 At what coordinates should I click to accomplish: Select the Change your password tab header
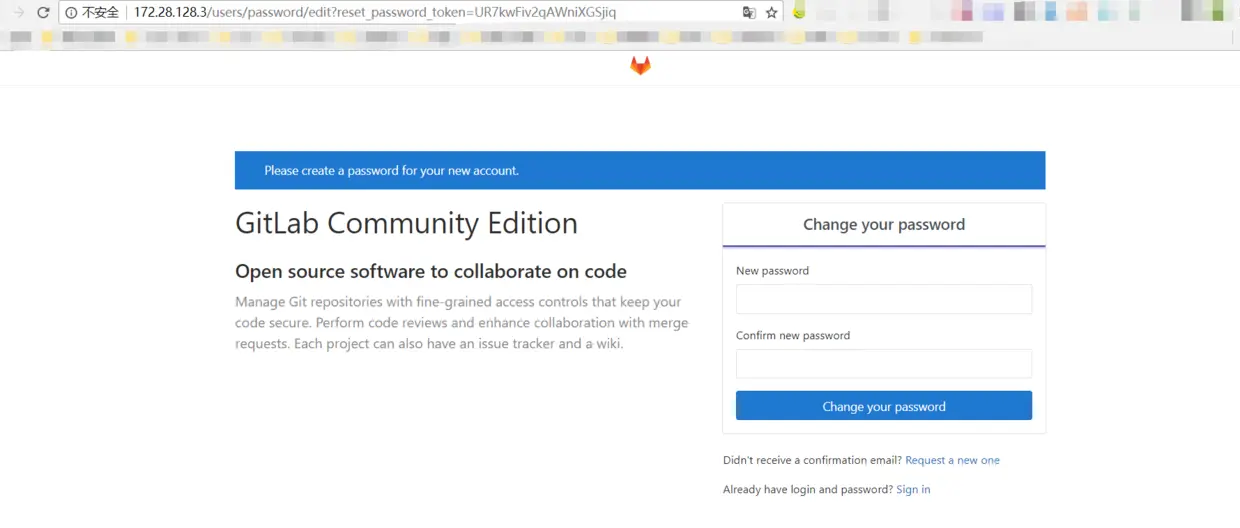coord(884,225)
